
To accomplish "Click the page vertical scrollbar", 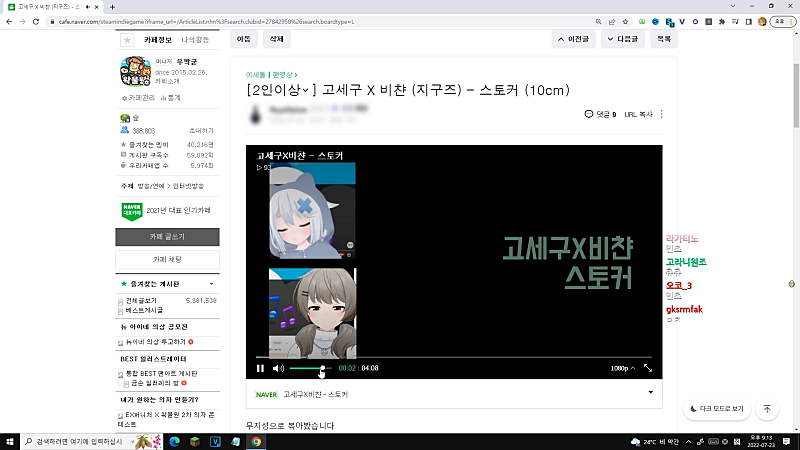I will click(x=796, y=96).
